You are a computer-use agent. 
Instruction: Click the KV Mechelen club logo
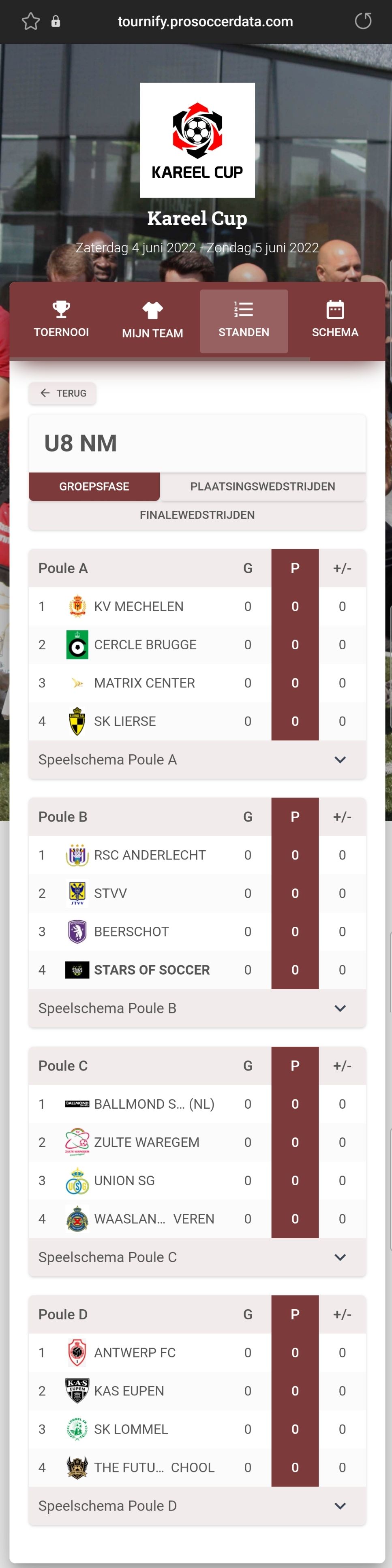pyautogui.click(x=77, y=606)
